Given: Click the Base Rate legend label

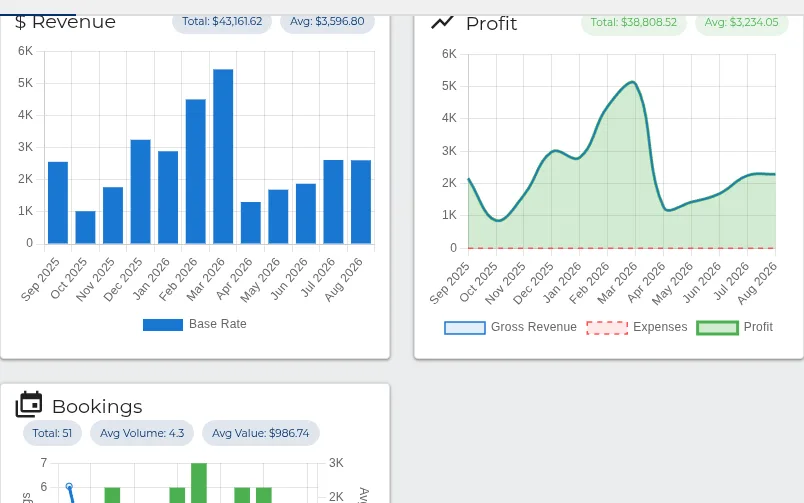Looking at the screenshot, I should coord(217,324).
